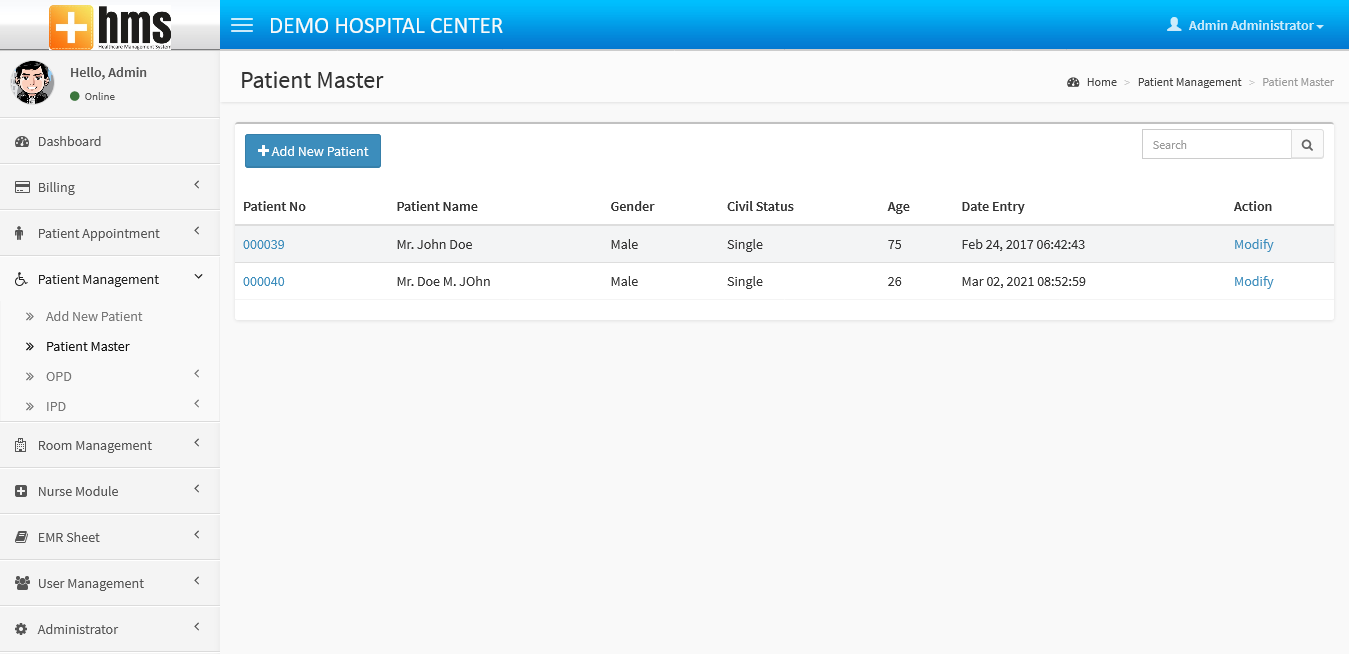The width and height of the screenshot is (1349, 654).
Task: Open Add New Patient in sidebar
Action: pyautogui.click(x=94, y=316)
